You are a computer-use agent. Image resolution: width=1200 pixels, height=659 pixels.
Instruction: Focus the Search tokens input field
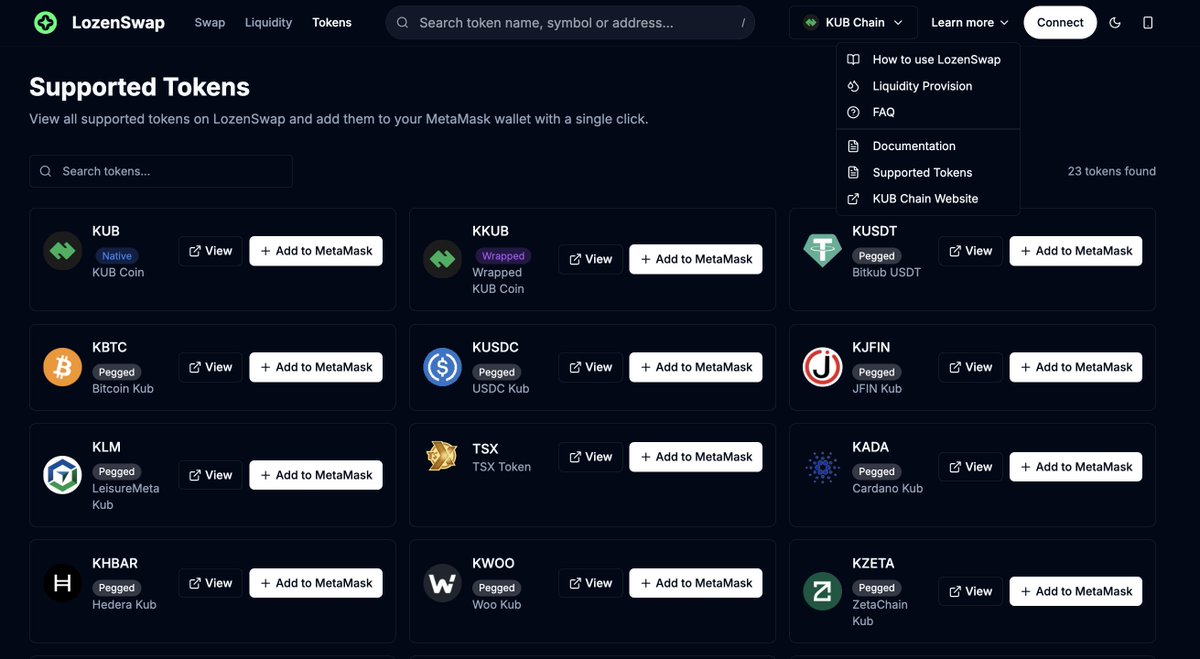click(x=161, y=171)
